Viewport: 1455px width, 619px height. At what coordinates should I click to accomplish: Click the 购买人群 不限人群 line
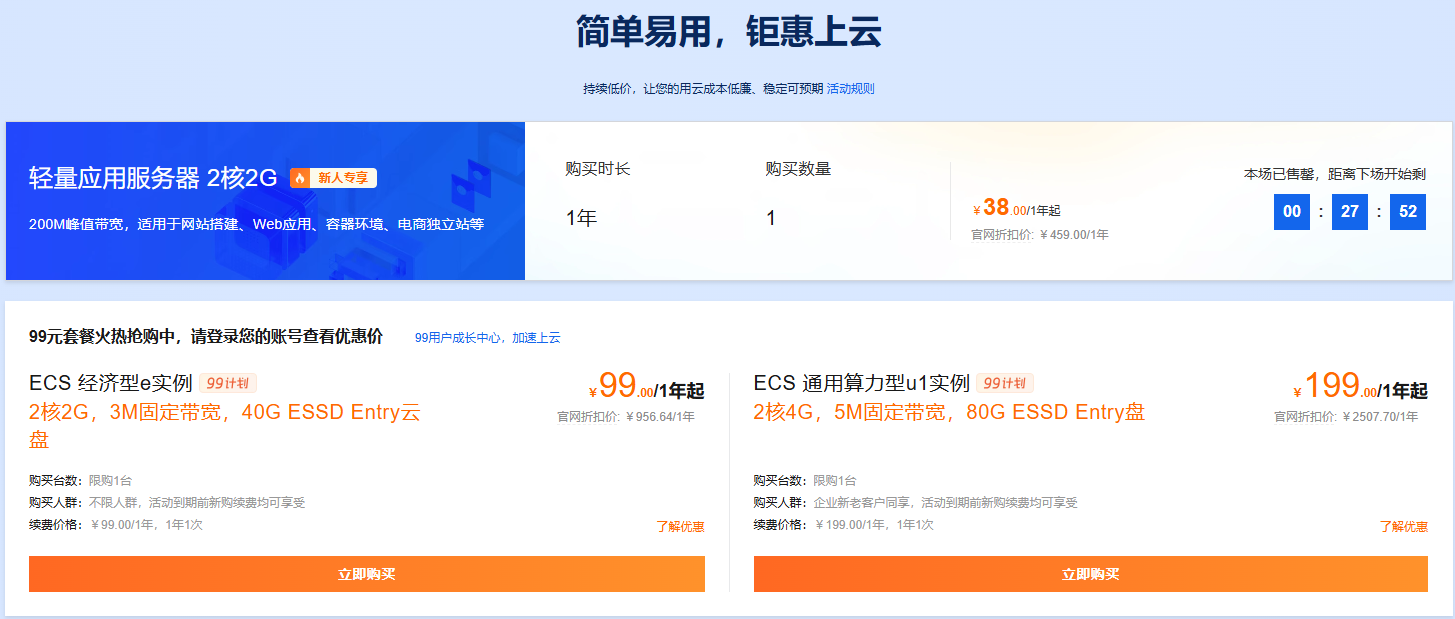[167, 503]
